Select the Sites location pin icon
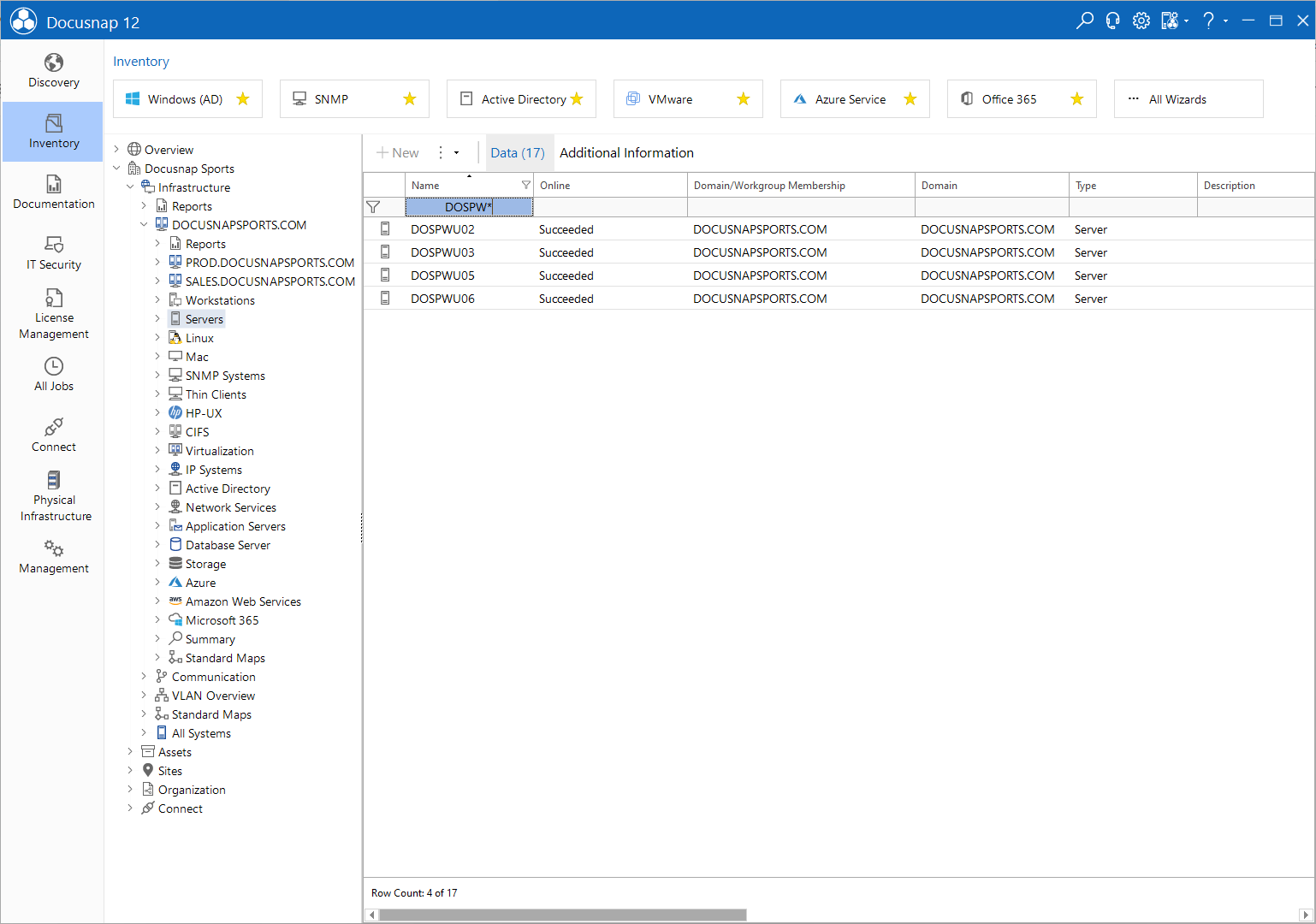Screen dimensions: 1316x924 [148, 770]
